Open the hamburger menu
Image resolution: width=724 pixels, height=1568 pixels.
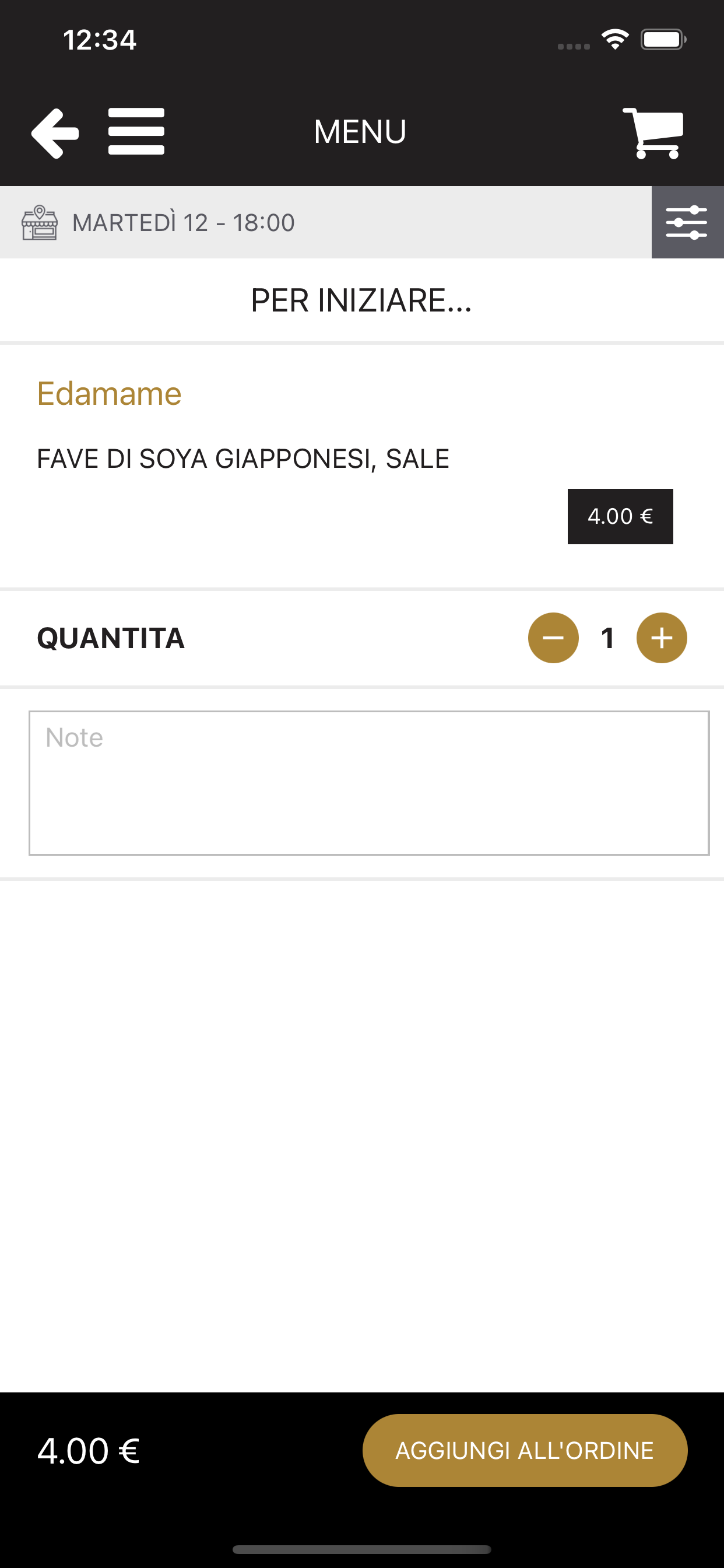coord(136,131)
